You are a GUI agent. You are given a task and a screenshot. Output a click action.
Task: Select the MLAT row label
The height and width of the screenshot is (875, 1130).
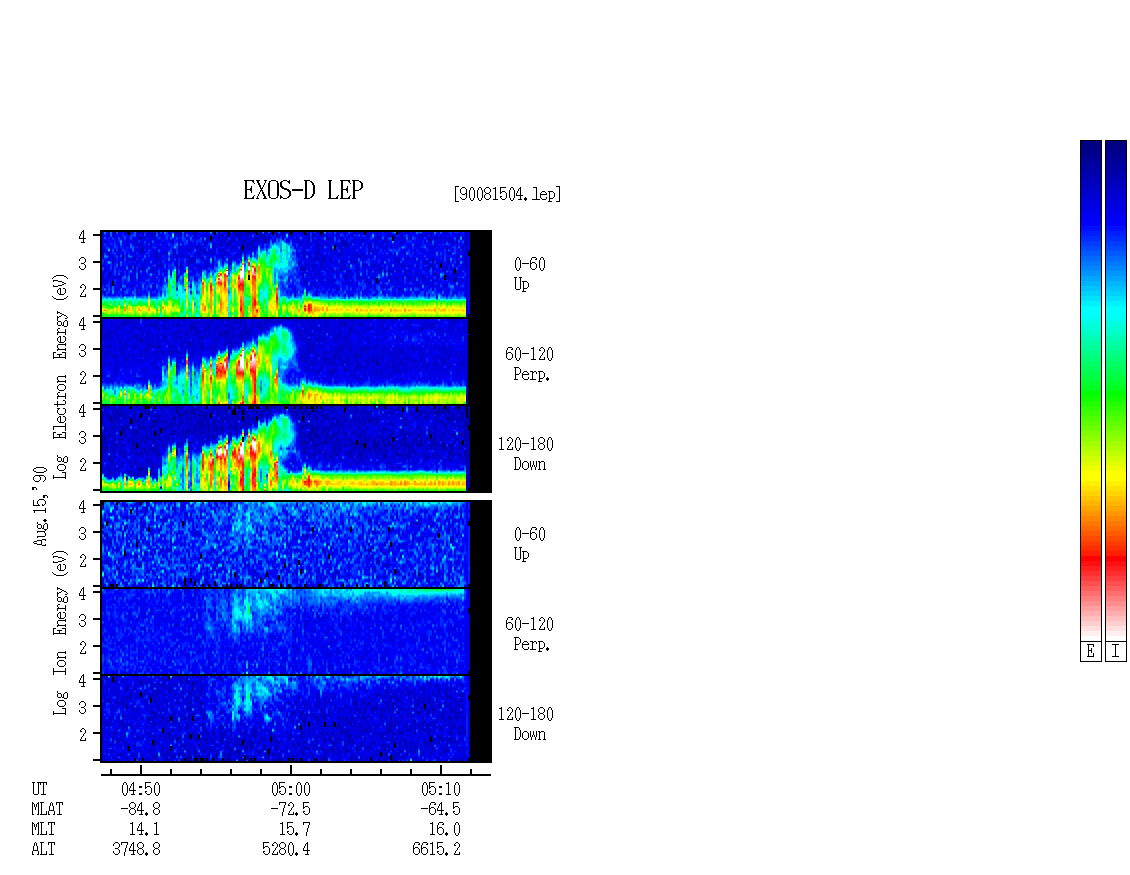(47, 809)
